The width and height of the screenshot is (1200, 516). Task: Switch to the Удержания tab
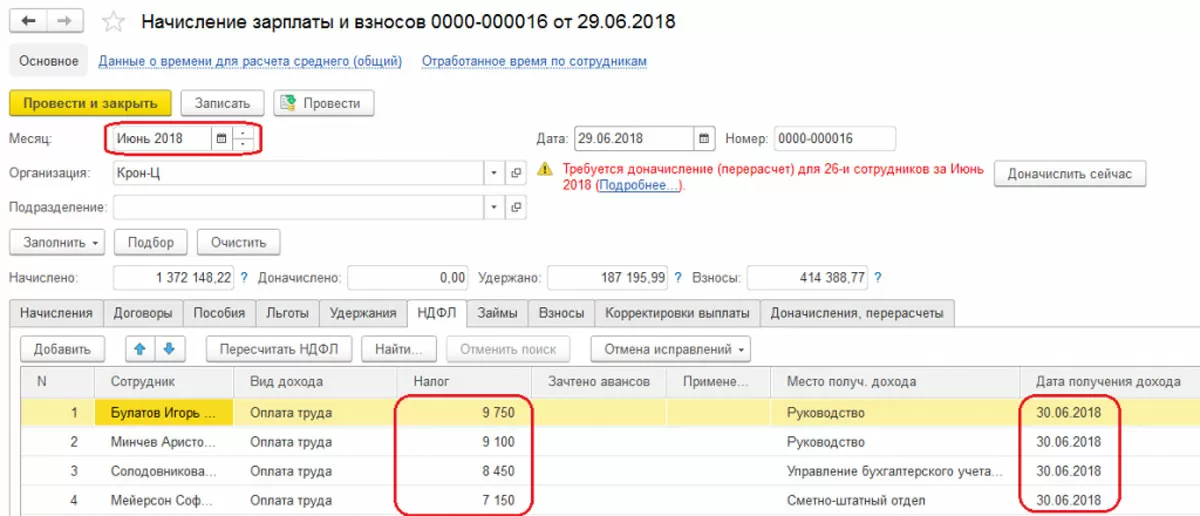[364, 313]
